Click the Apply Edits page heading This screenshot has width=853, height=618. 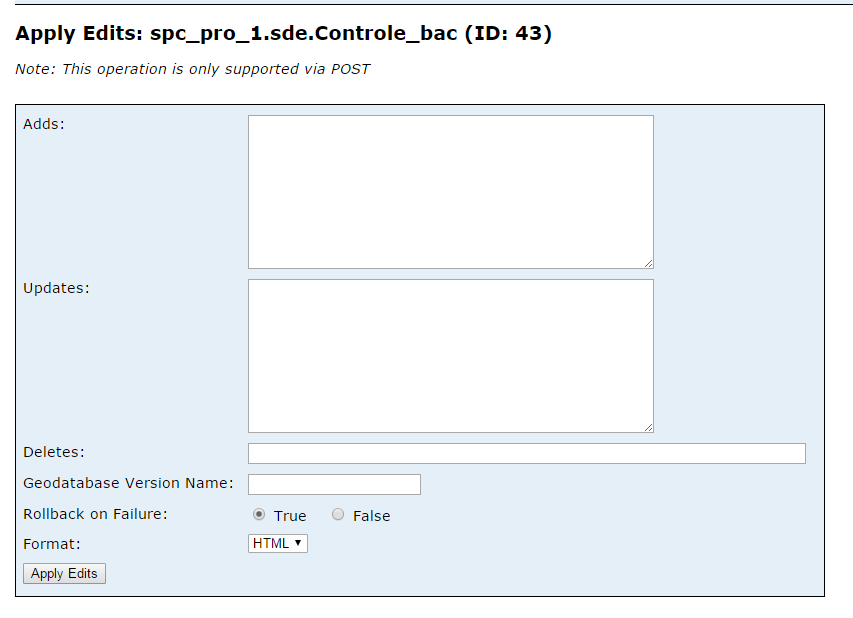tap(283, 34)
